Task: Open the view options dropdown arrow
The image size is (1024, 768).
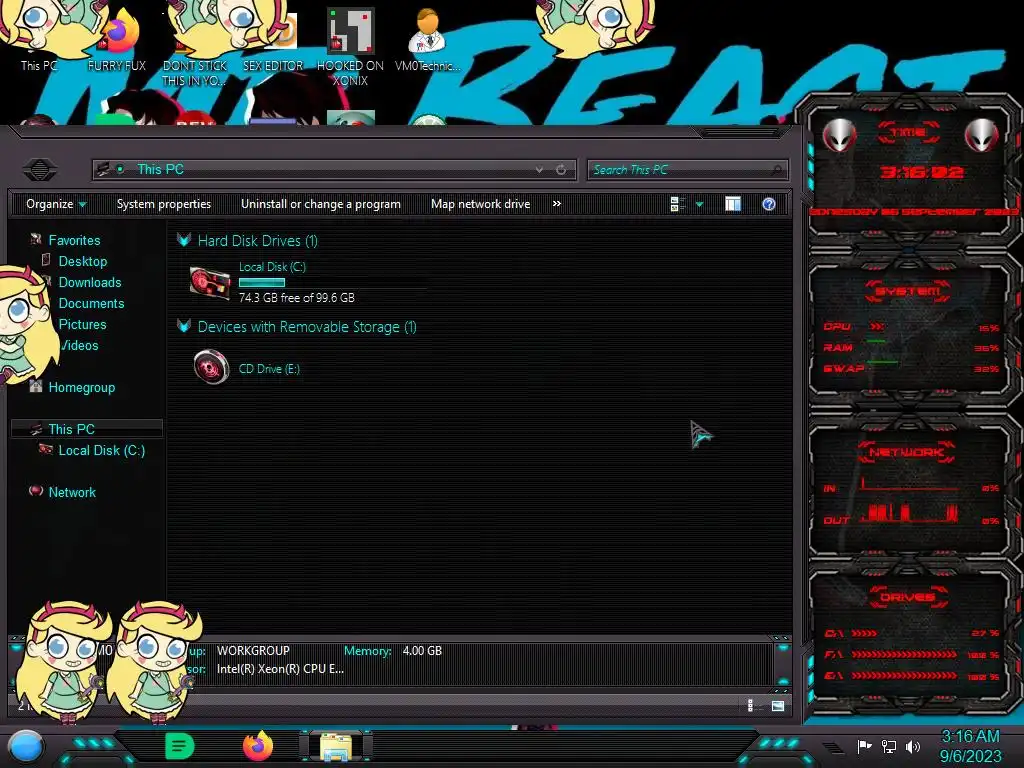Action: pos(699,204)
